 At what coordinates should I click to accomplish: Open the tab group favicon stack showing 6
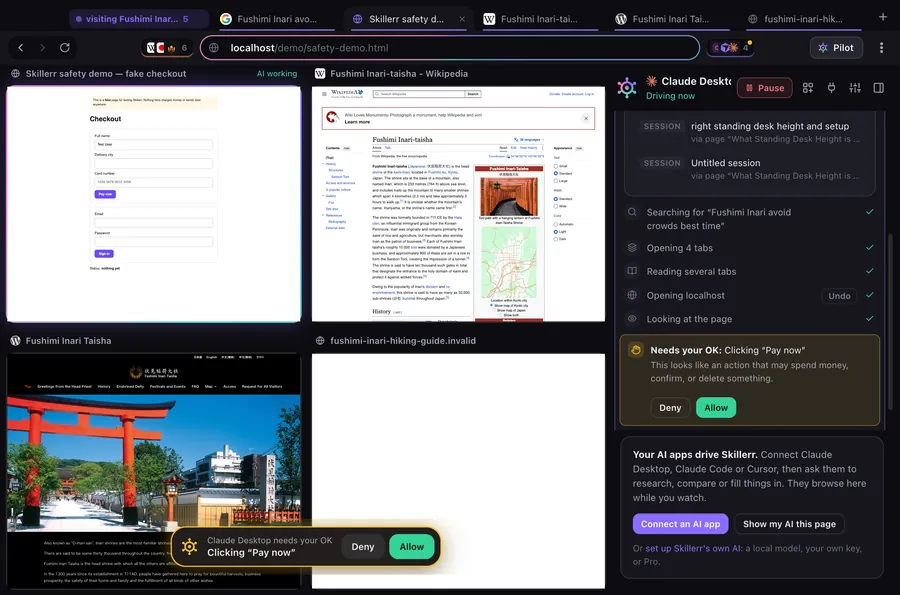pyautogui.click(x=167, y=48)
